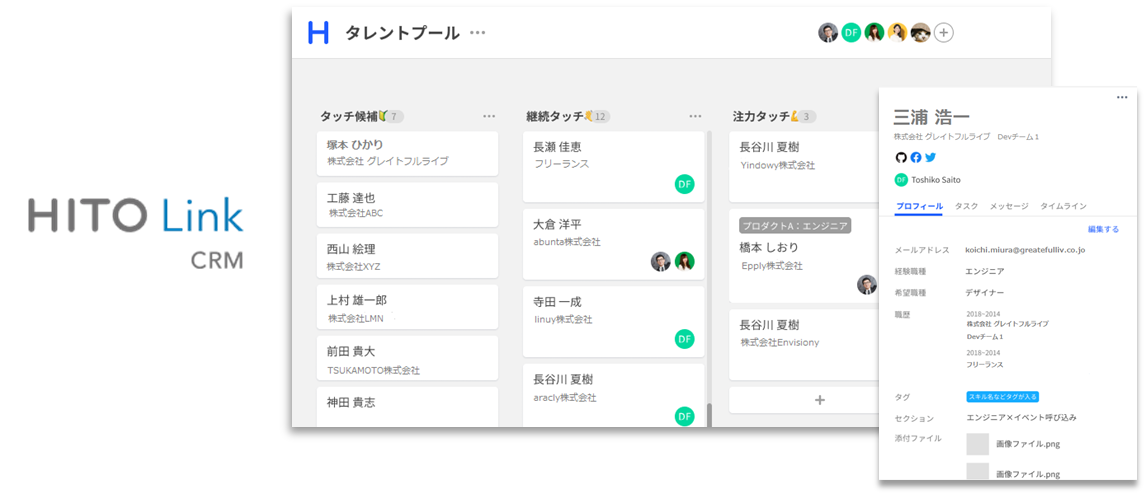
Task: Click the cat avatar in header
Action: pyautogui.click(x=921, y=32)
